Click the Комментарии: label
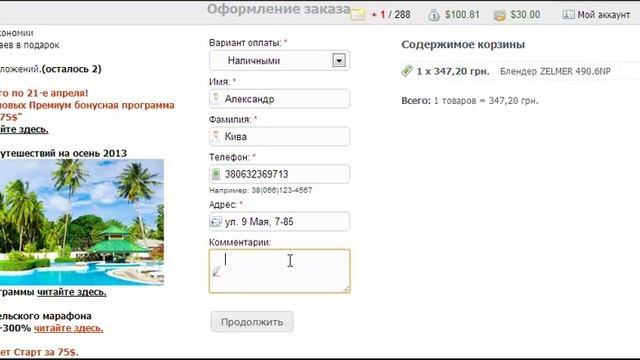 (240, 242)
